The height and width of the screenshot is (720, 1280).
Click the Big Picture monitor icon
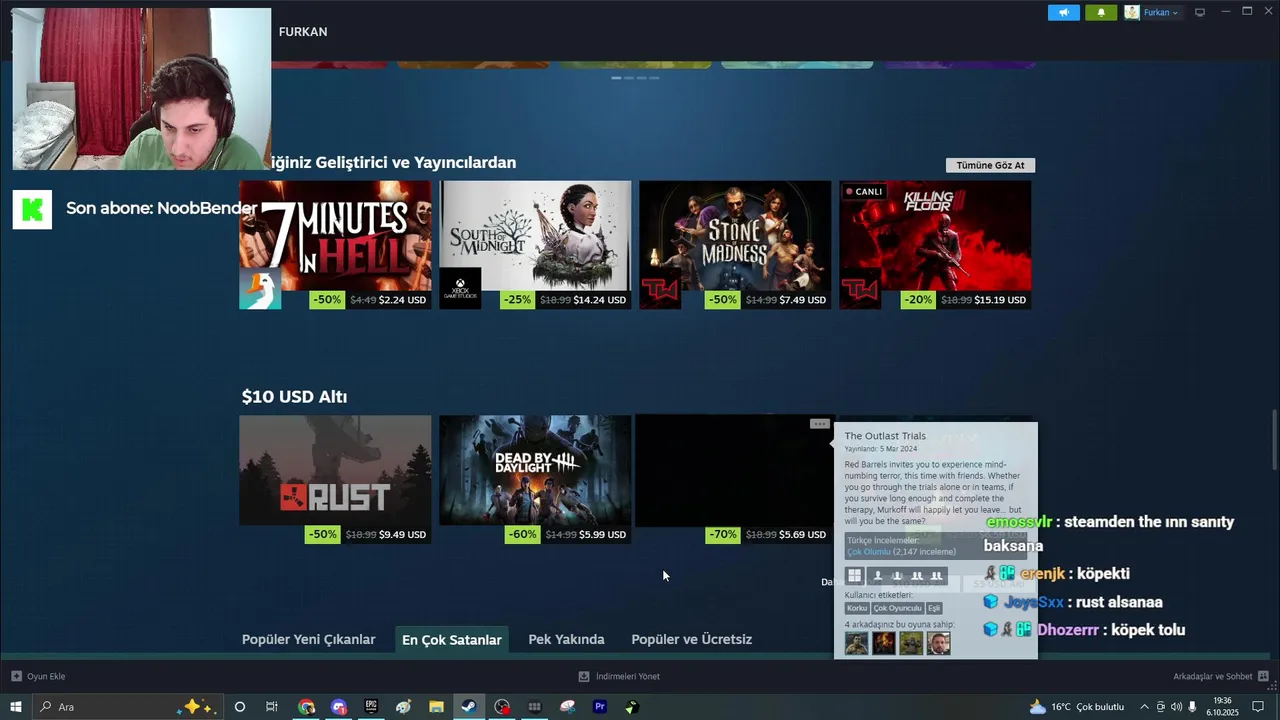pyautogui.click(x=1200, y=12)
